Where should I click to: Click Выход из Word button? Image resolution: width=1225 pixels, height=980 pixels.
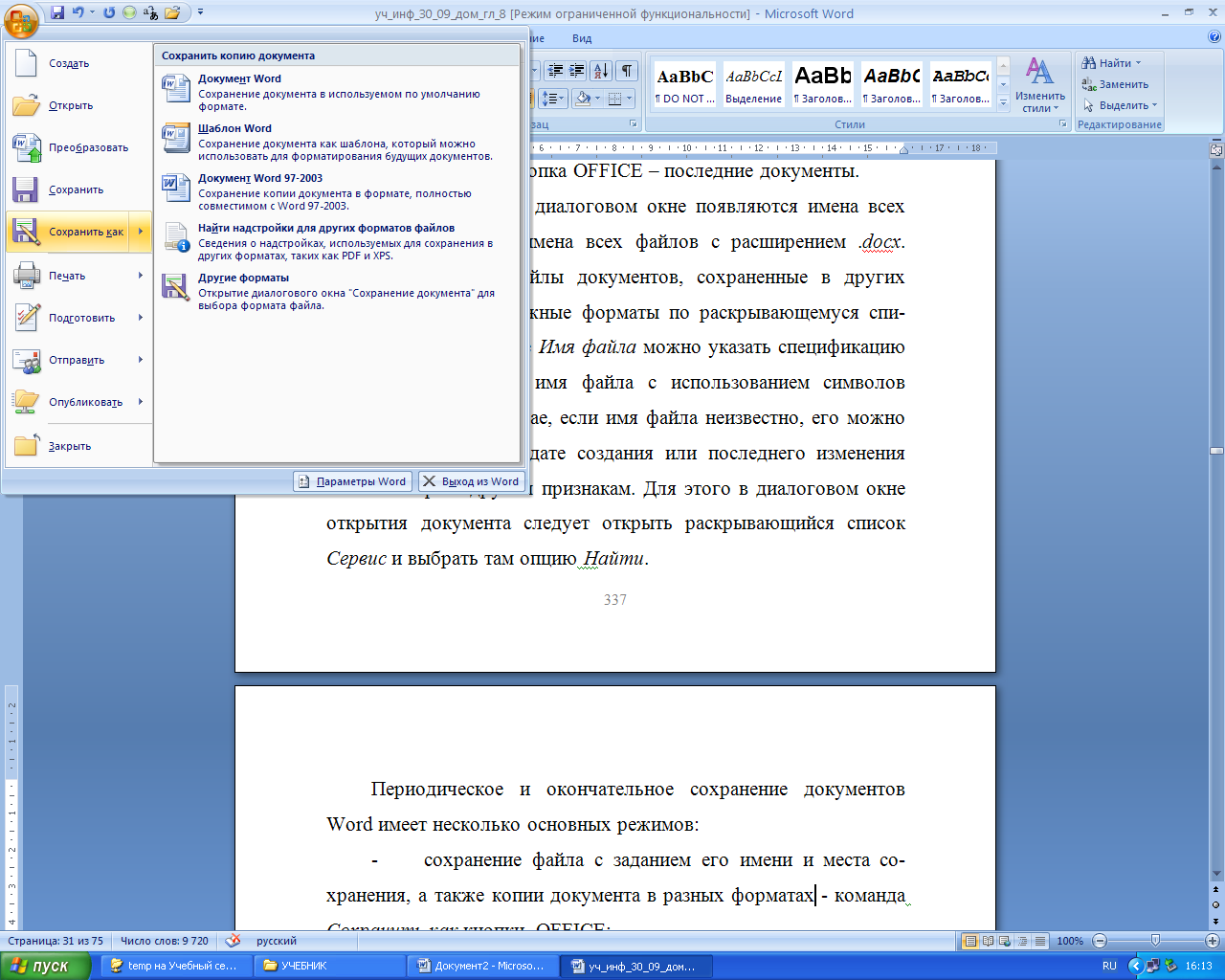pos(472,481)
